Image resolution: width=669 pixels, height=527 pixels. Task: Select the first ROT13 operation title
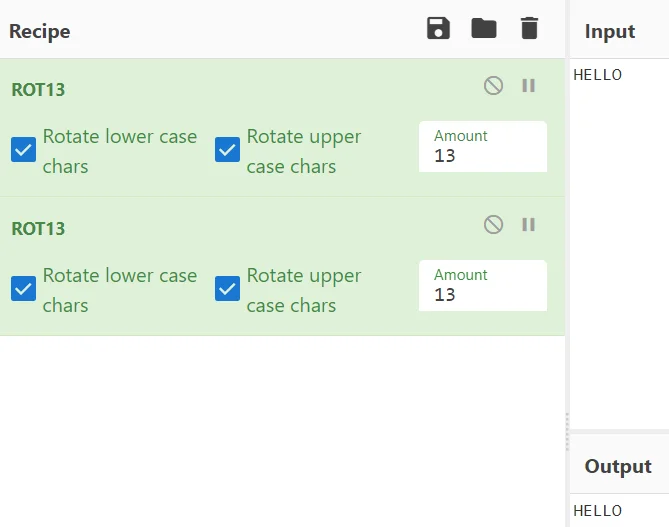coord(38,89)
